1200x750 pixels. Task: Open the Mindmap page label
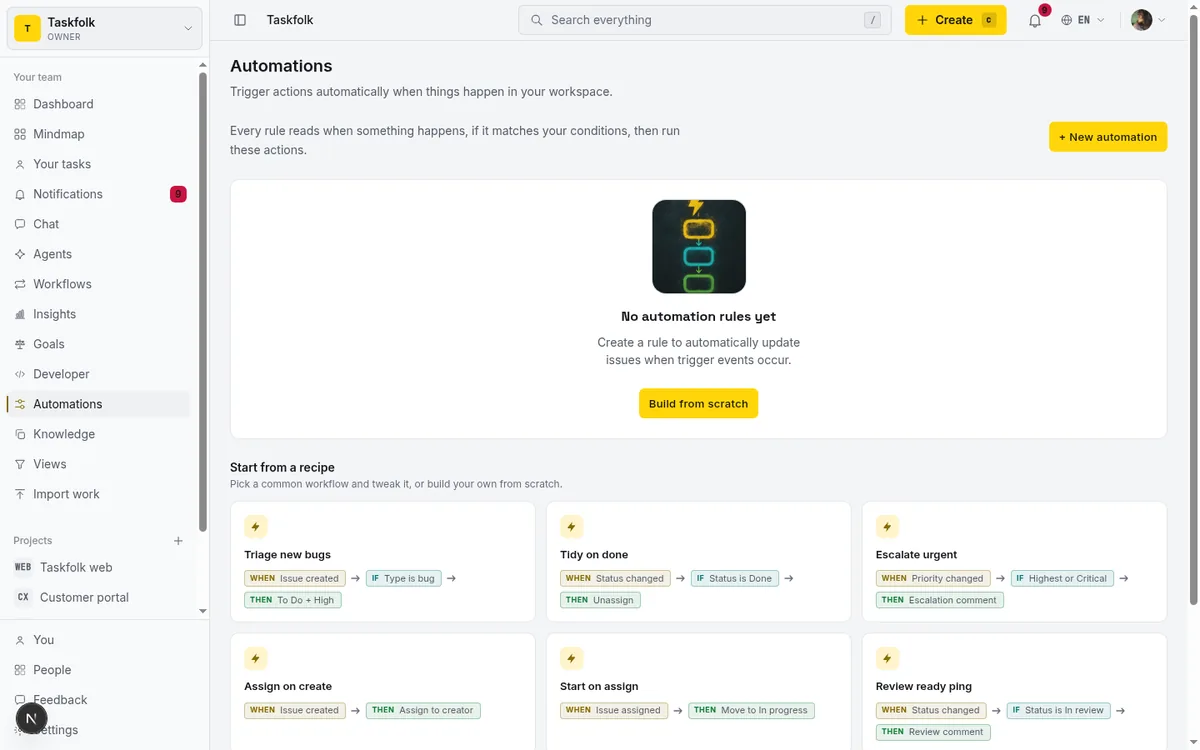(x=59, y=134)
